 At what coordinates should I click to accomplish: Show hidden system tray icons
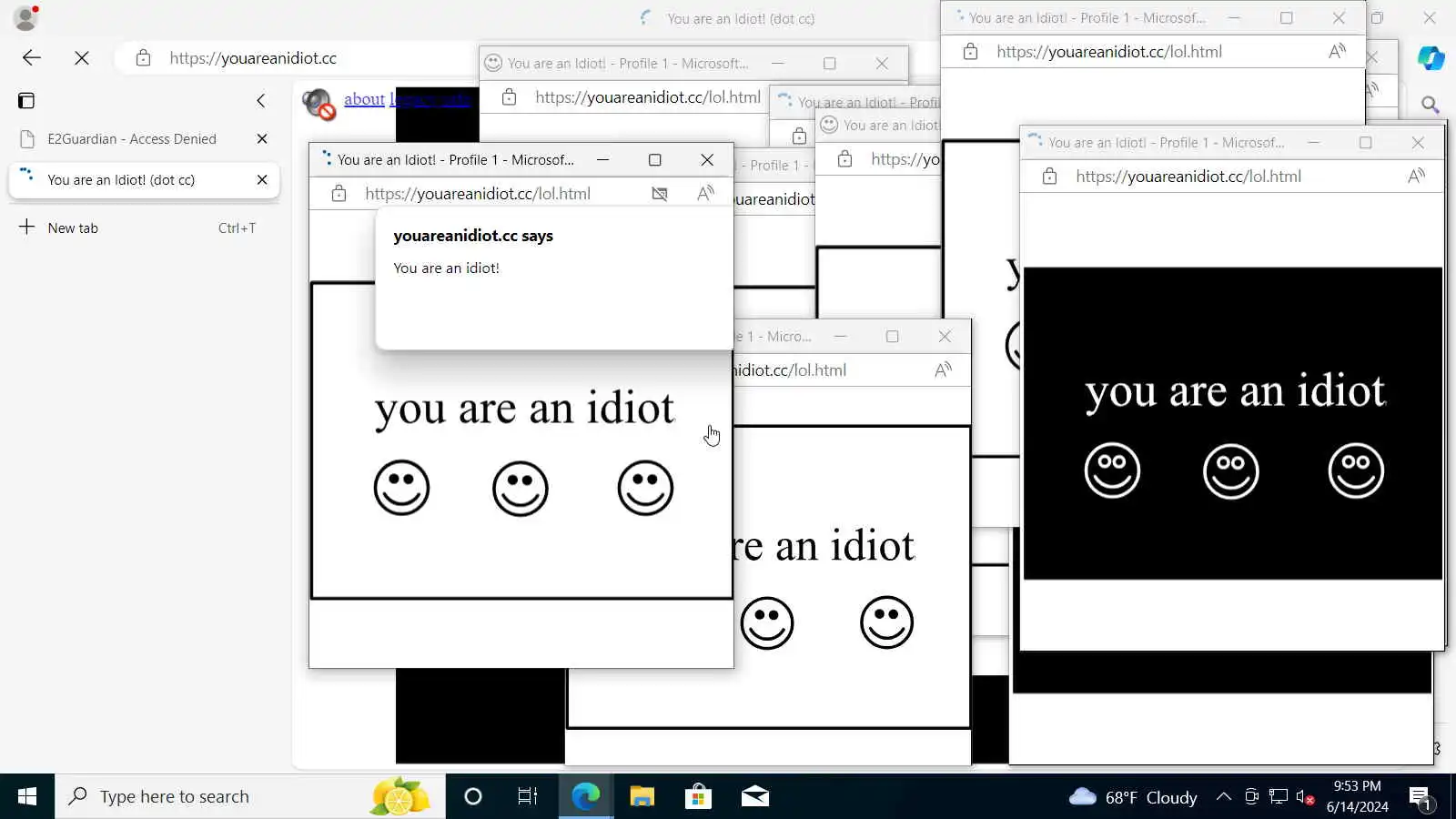click(1224, 797)
